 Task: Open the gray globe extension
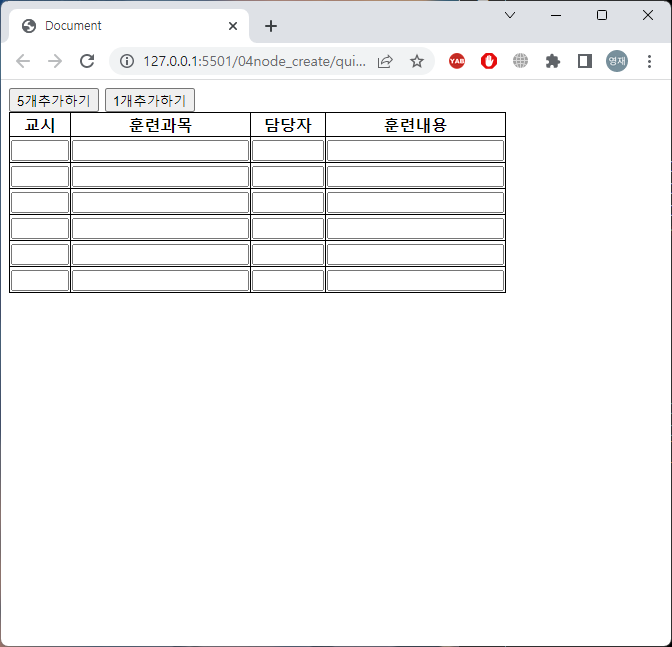tap(520, 61)
